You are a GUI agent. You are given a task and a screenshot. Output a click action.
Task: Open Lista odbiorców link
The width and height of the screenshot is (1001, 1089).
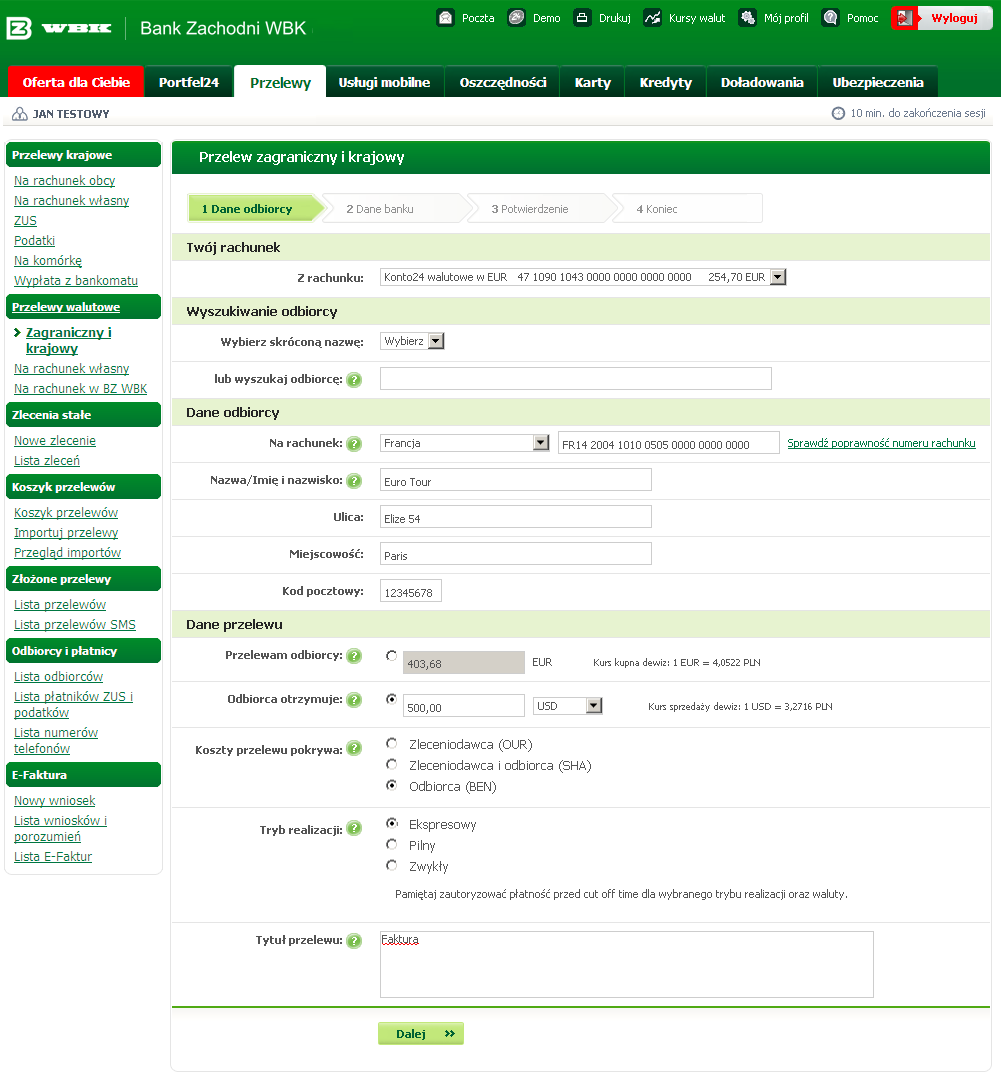point(58,676)
